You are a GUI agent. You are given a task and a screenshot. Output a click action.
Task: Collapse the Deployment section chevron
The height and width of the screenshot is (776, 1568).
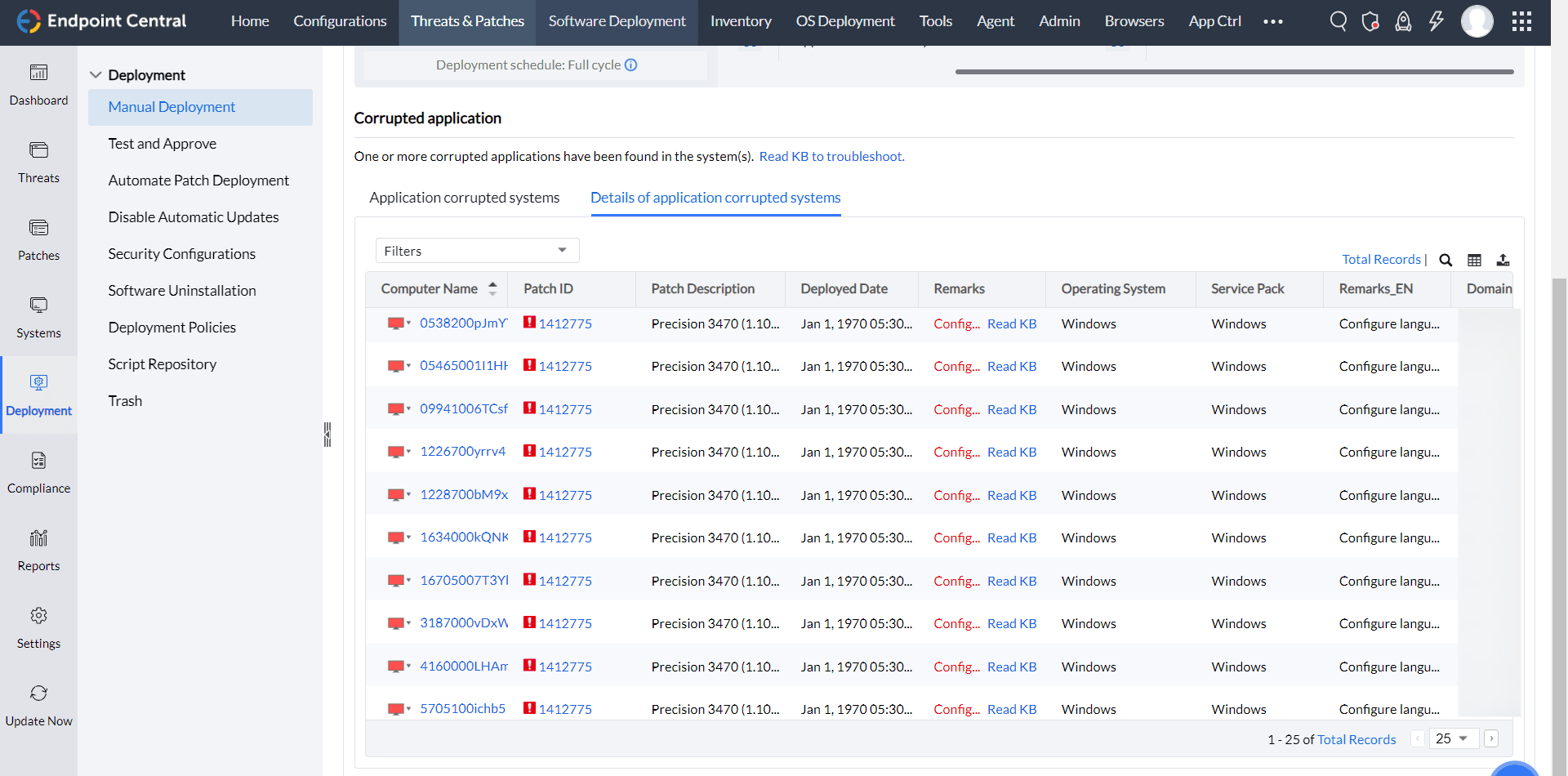coord(96,75)
